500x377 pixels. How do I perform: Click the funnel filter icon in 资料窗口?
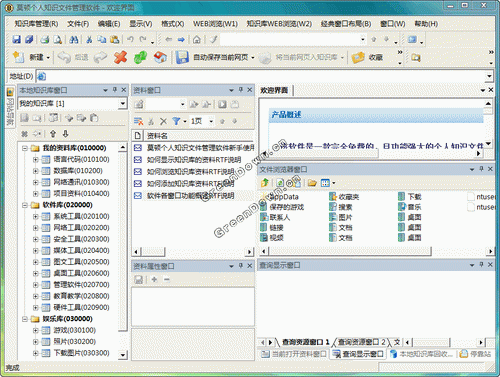pos(176,121)
